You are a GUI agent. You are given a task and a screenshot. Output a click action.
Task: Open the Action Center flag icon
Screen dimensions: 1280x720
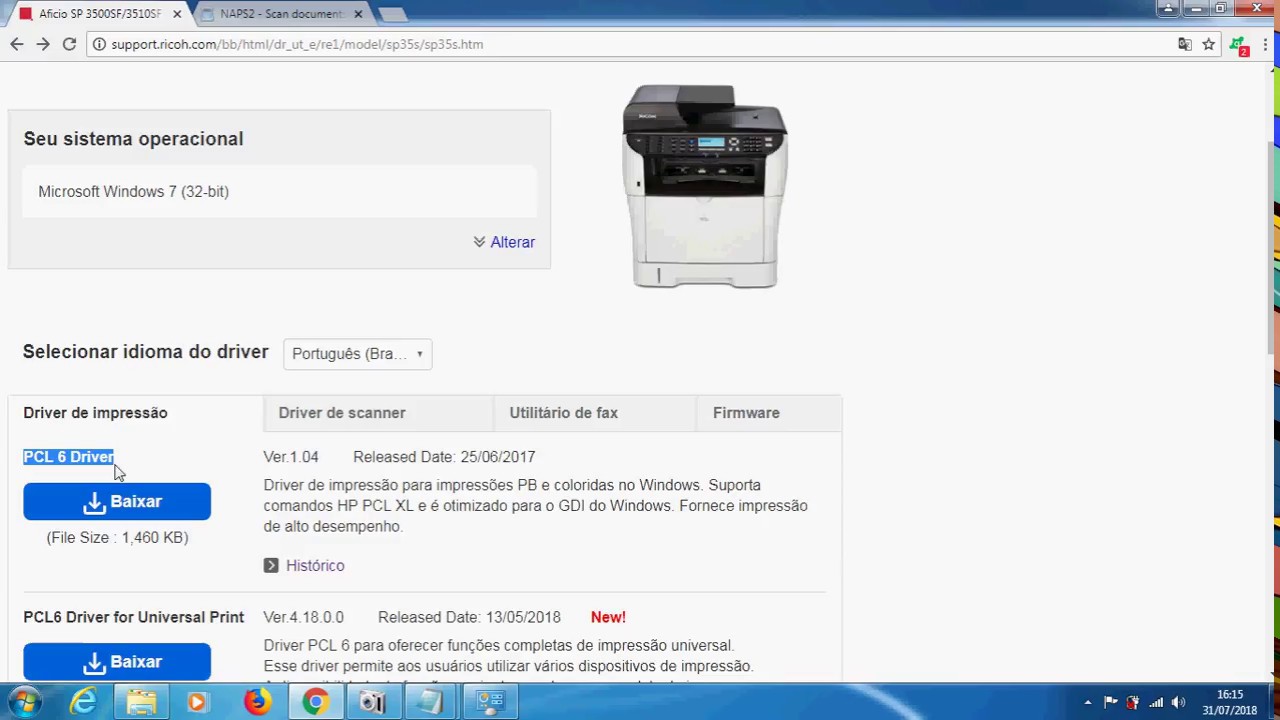point(1110,702)
